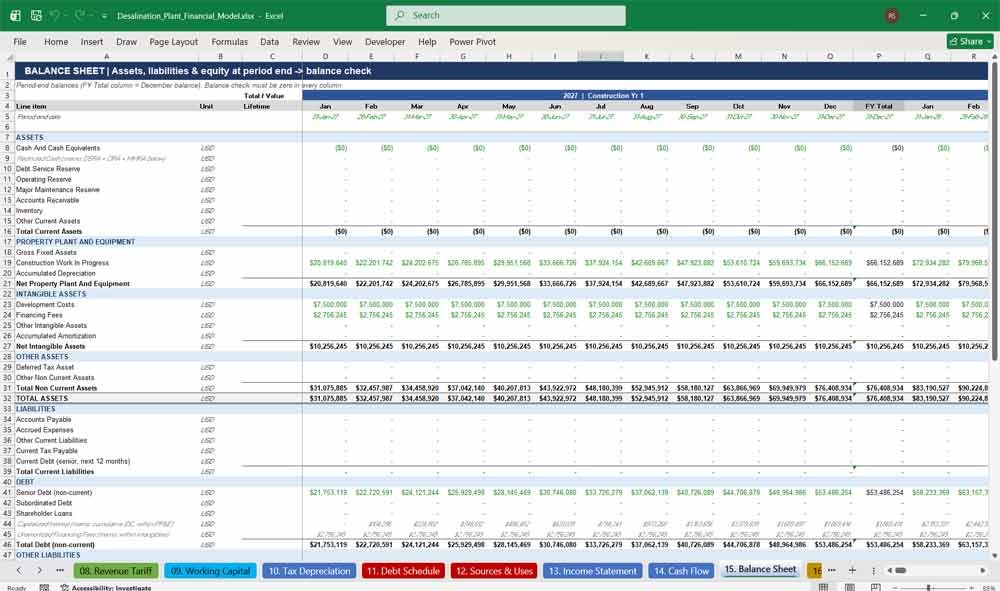Open the Power Pivot ribbon tab

(473, 41)
